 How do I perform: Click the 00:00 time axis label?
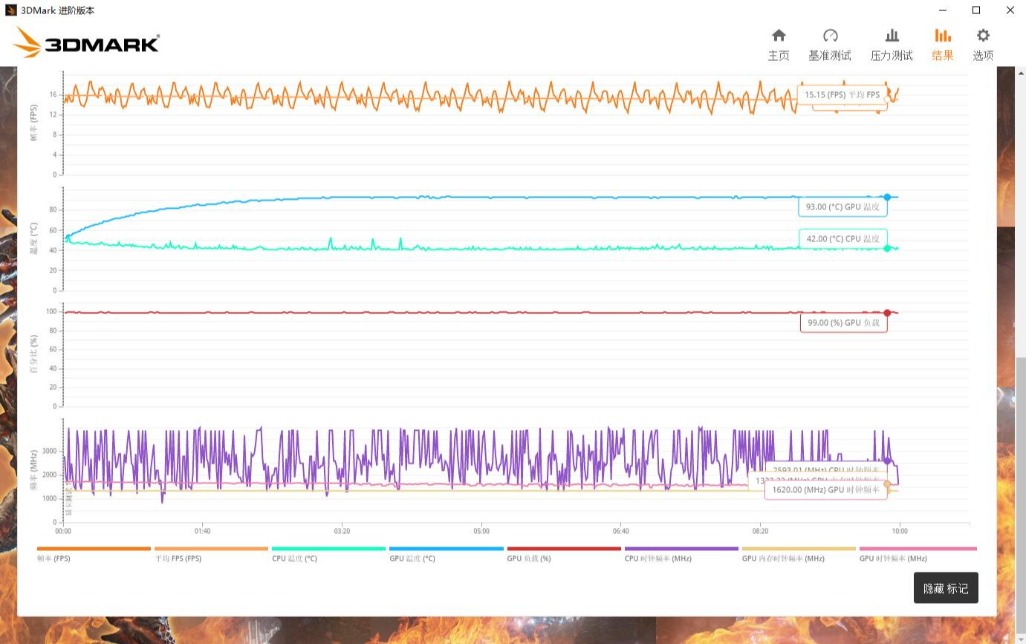coord(63,531)
